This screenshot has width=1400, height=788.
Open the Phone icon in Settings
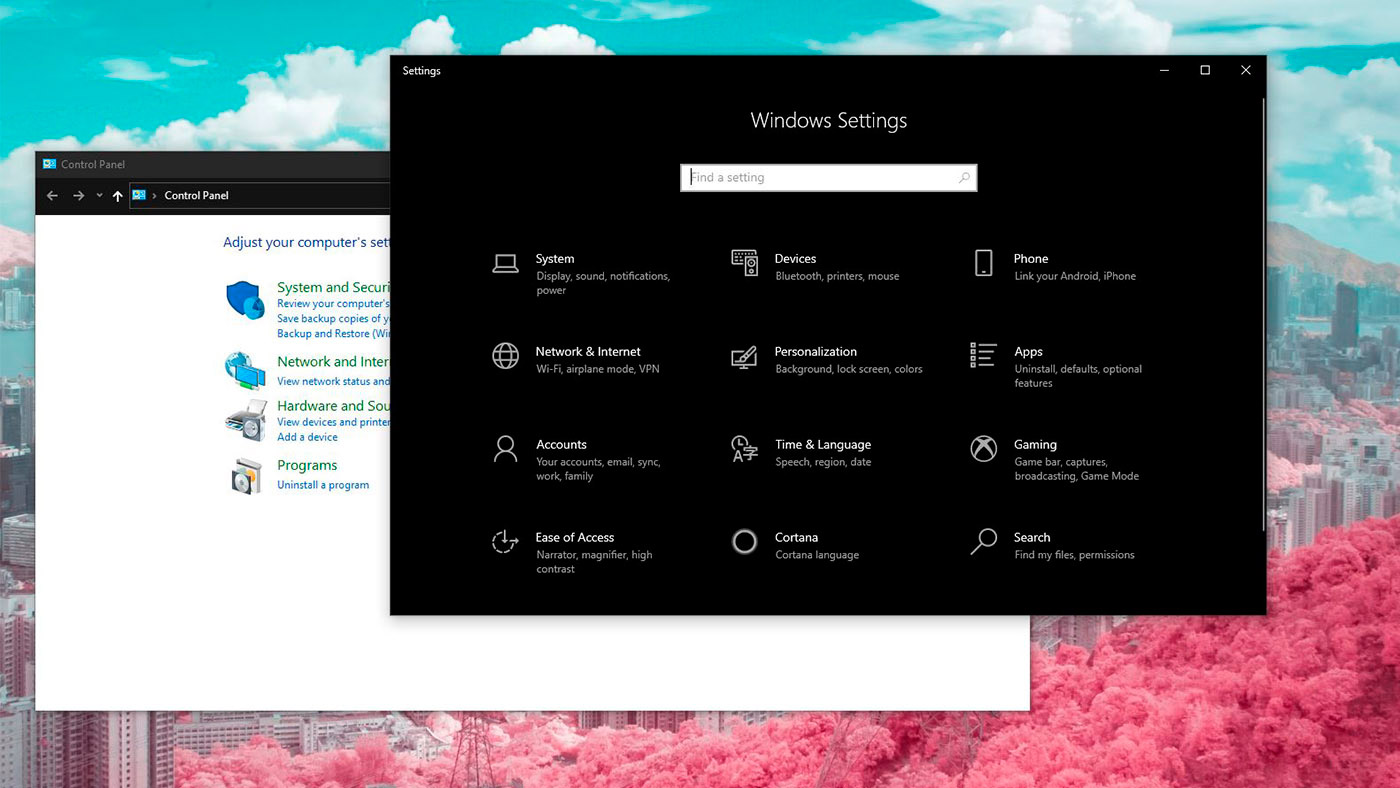pos(984,263)
